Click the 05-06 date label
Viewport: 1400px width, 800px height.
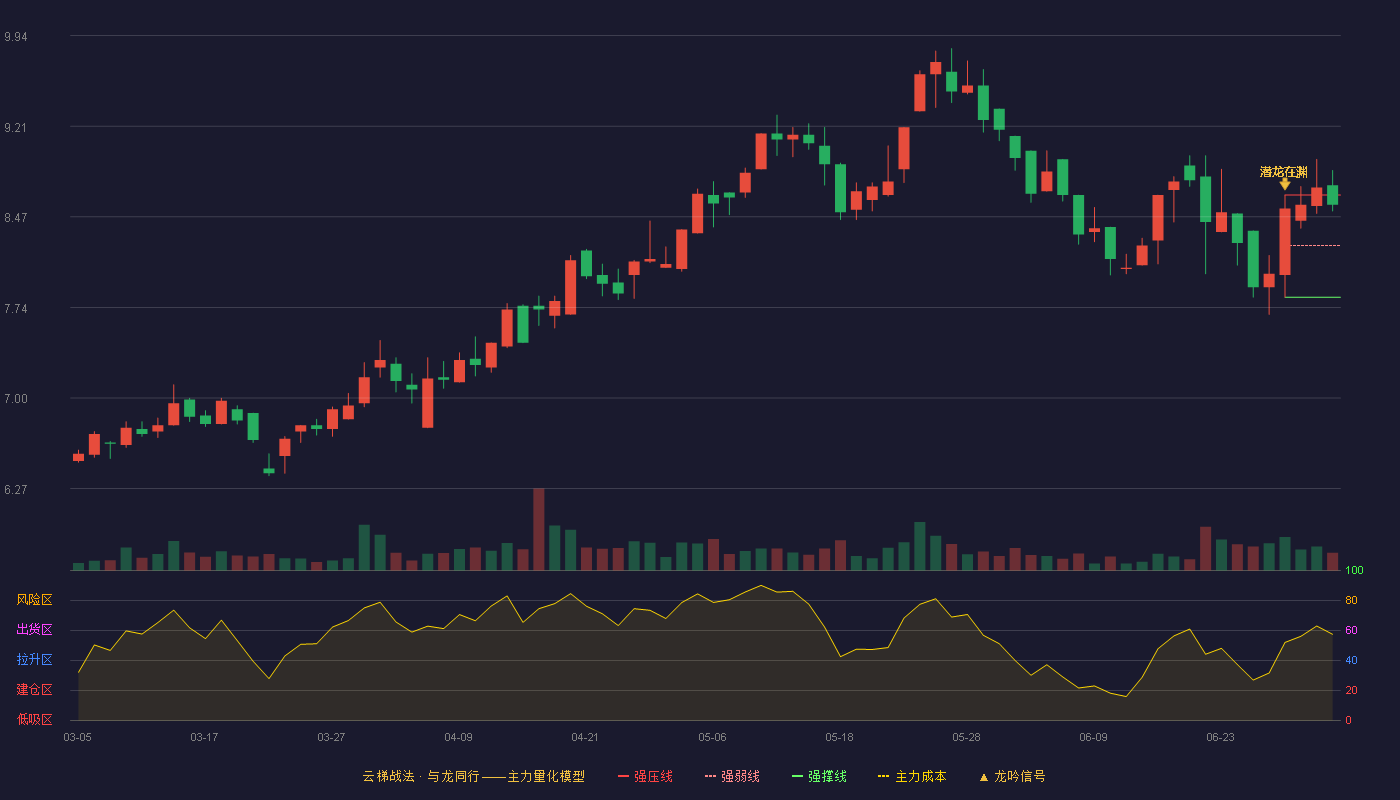tap(712, 737)
